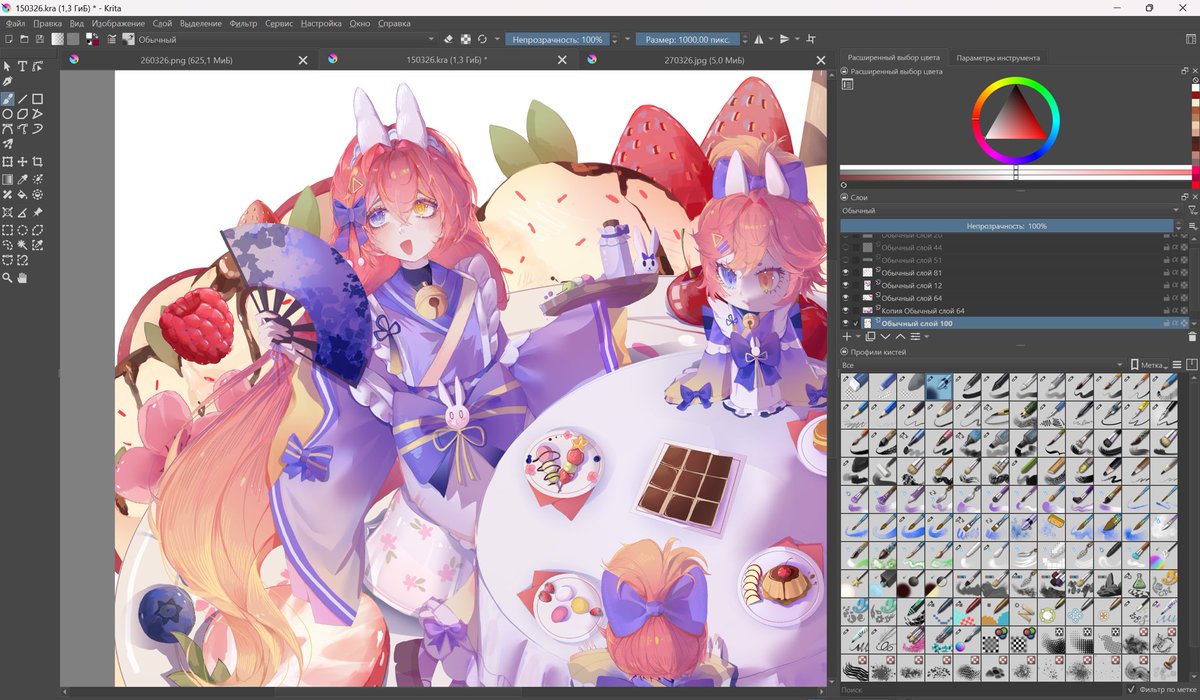Hide layer 'Копия Обычный слой 64'
Viewport: 1200px width, 700px height.
(845, 310)
